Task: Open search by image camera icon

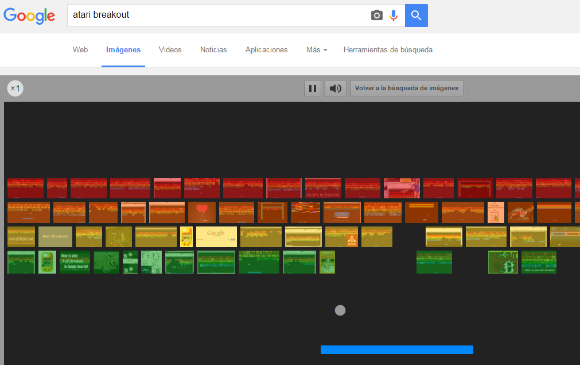Action: 377,15
